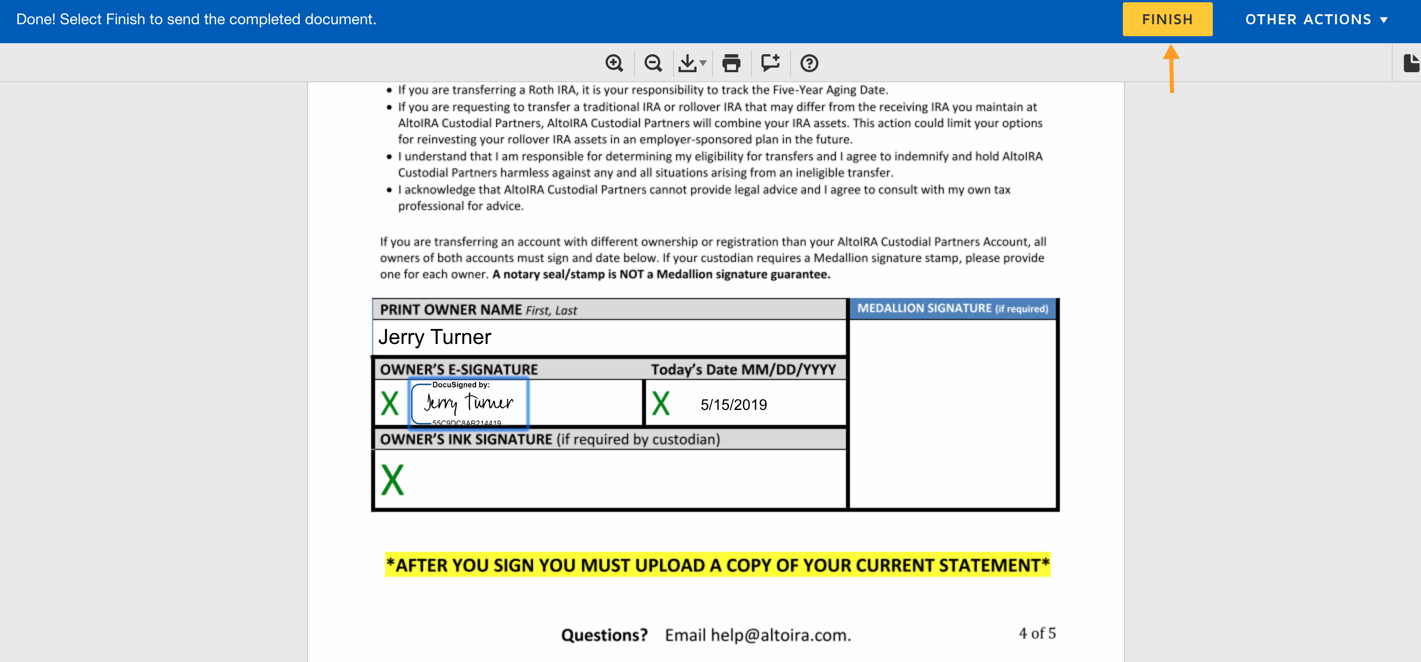Click the 'Questions?' text
This screenshot has height=662, width=1421.
[x=604, y=635]
